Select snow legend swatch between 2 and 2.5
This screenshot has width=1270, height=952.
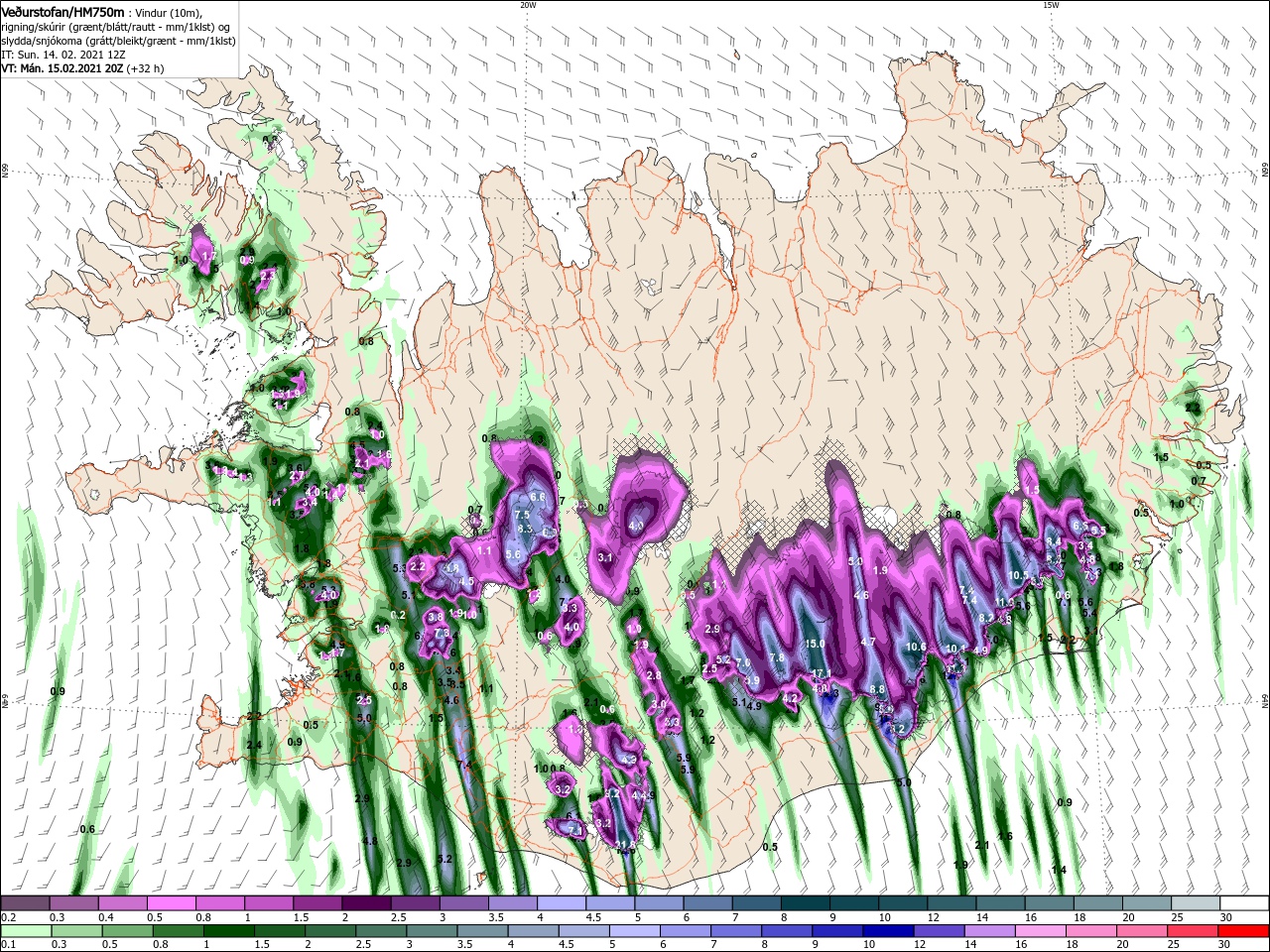tap(366, 903)
